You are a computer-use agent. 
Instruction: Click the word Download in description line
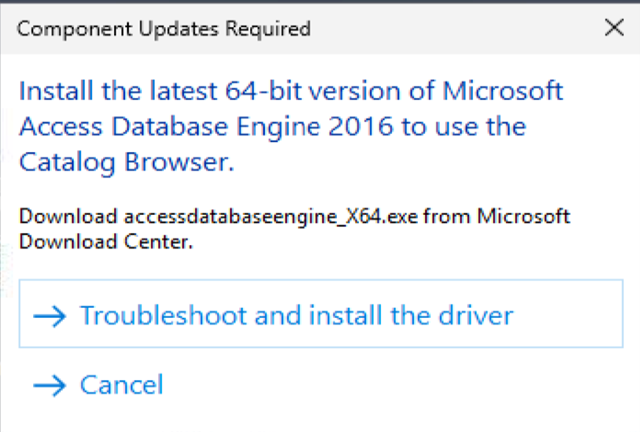tap(68, 216)
